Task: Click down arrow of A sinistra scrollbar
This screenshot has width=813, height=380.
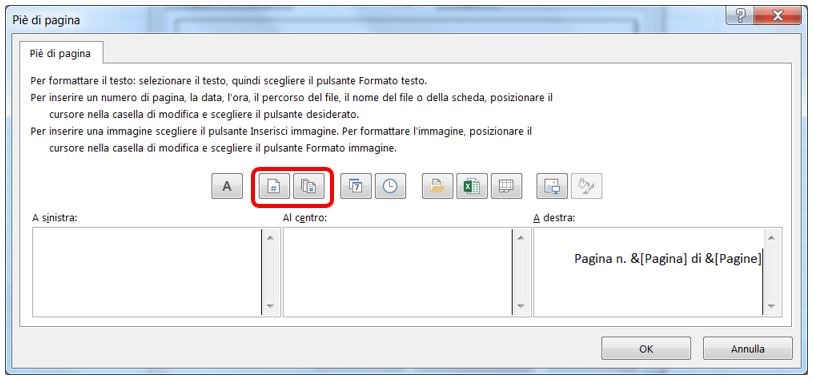Action: click(270, 306)
